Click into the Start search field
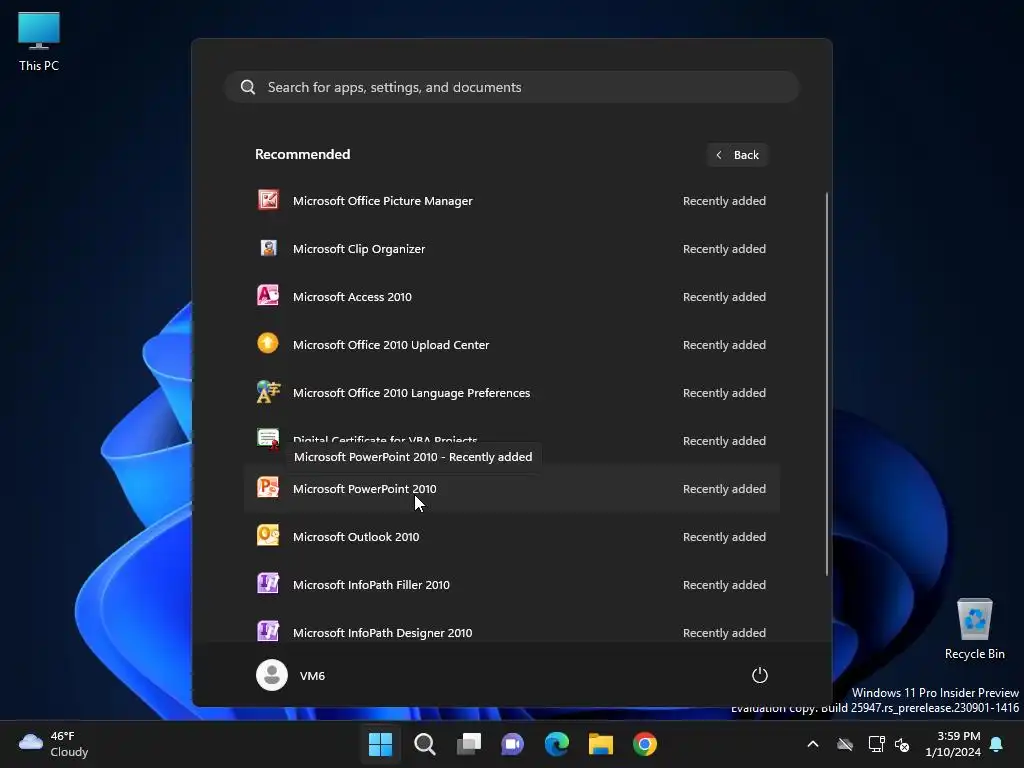Screen dimensions: 1024x768 tap(512, 87)
